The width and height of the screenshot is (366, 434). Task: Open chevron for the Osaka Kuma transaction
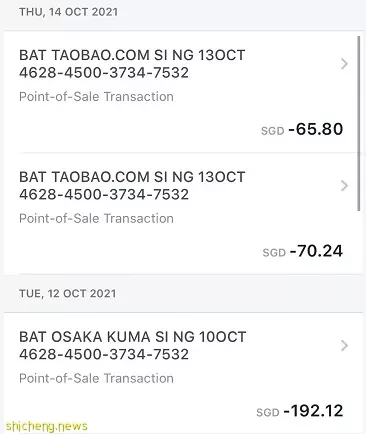tap(344, 346)
